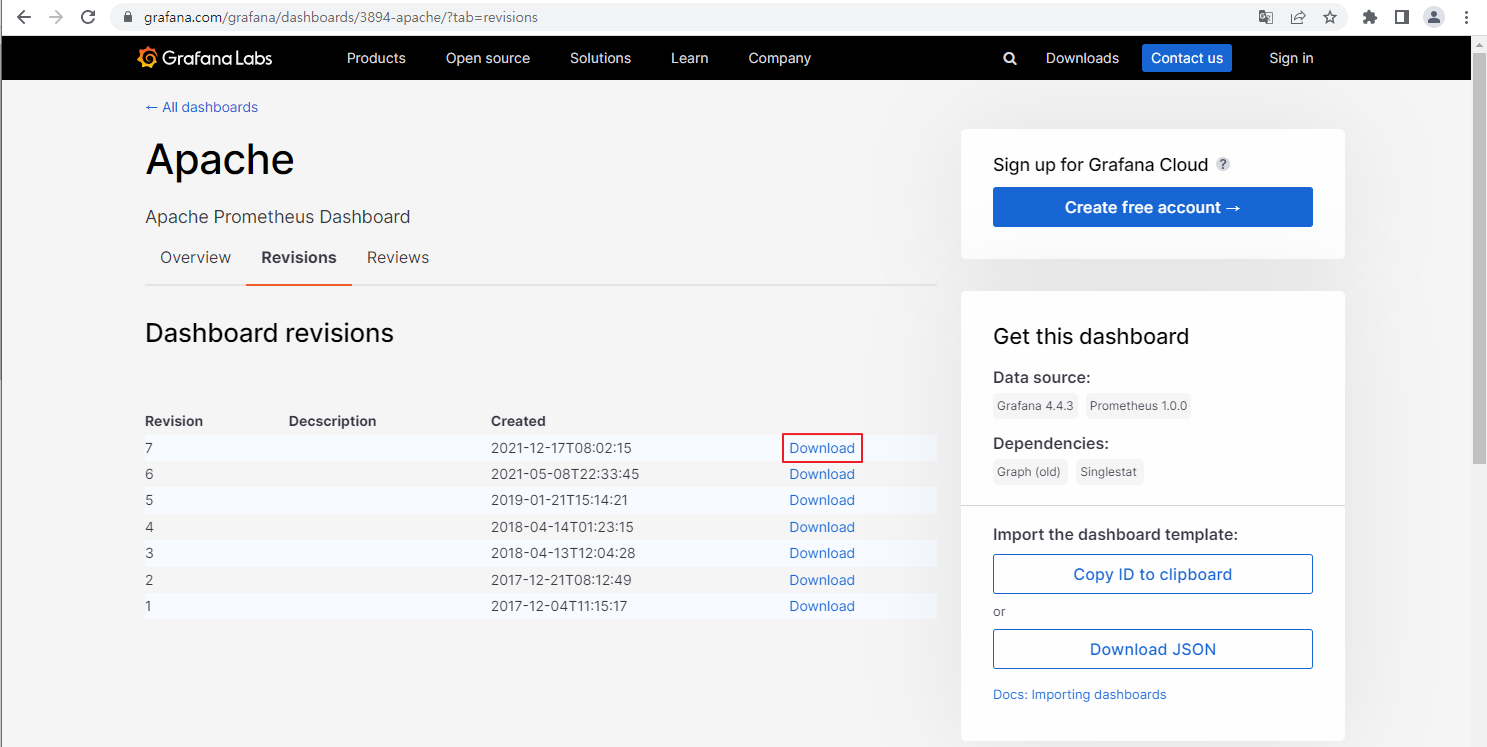Click the Decscription column header
The image size is (1487, 747).
(332, 421)
